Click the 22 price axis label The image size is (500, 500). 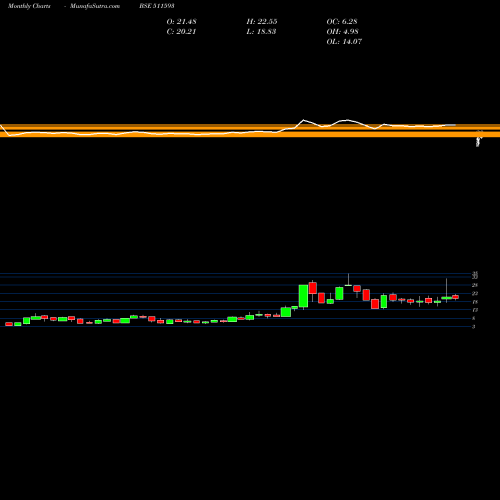click(x=475, y=294)
